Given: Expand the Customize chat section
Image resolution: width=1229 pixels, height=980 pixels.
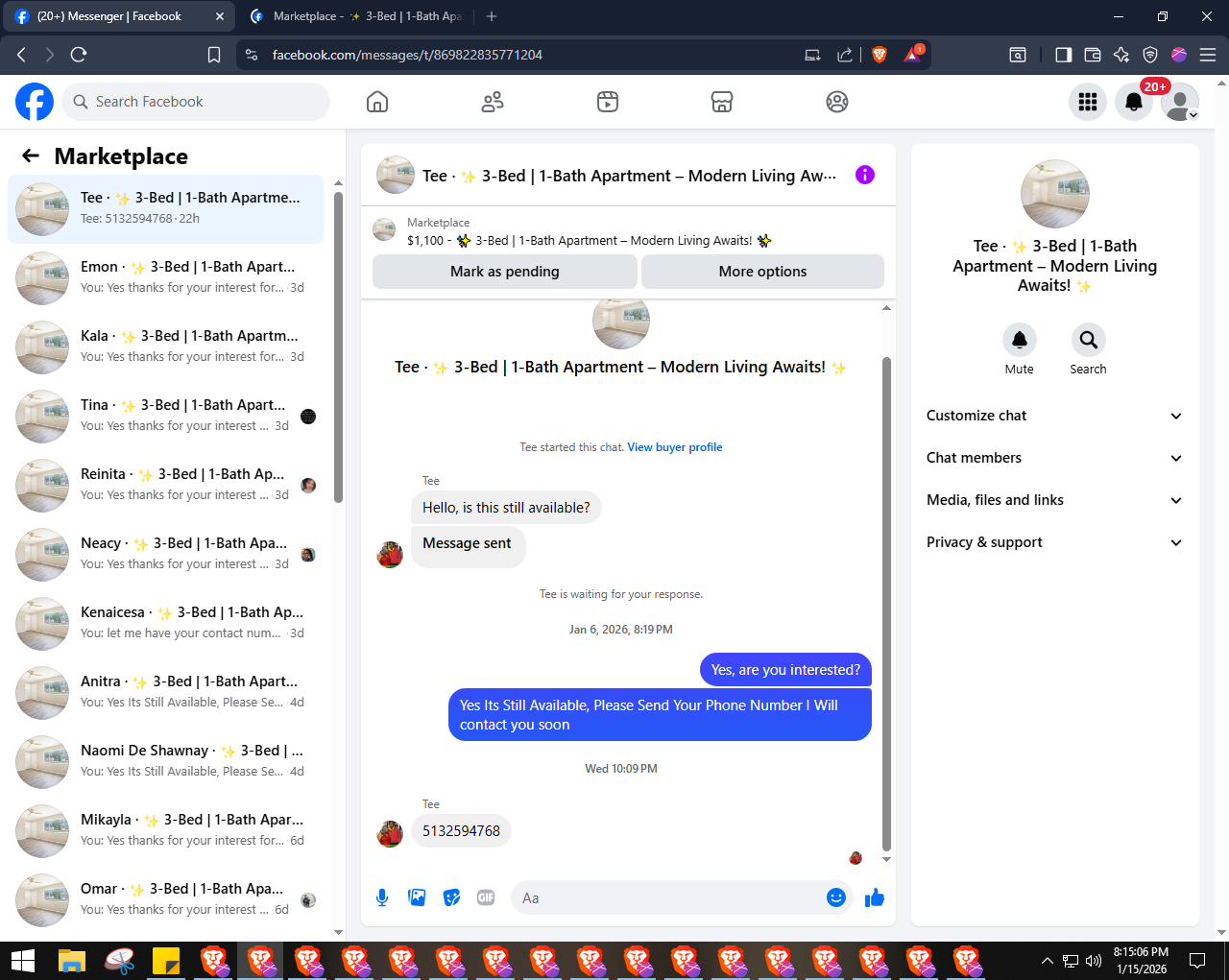Looking at the screenshot, I should tap(1054, 416).
